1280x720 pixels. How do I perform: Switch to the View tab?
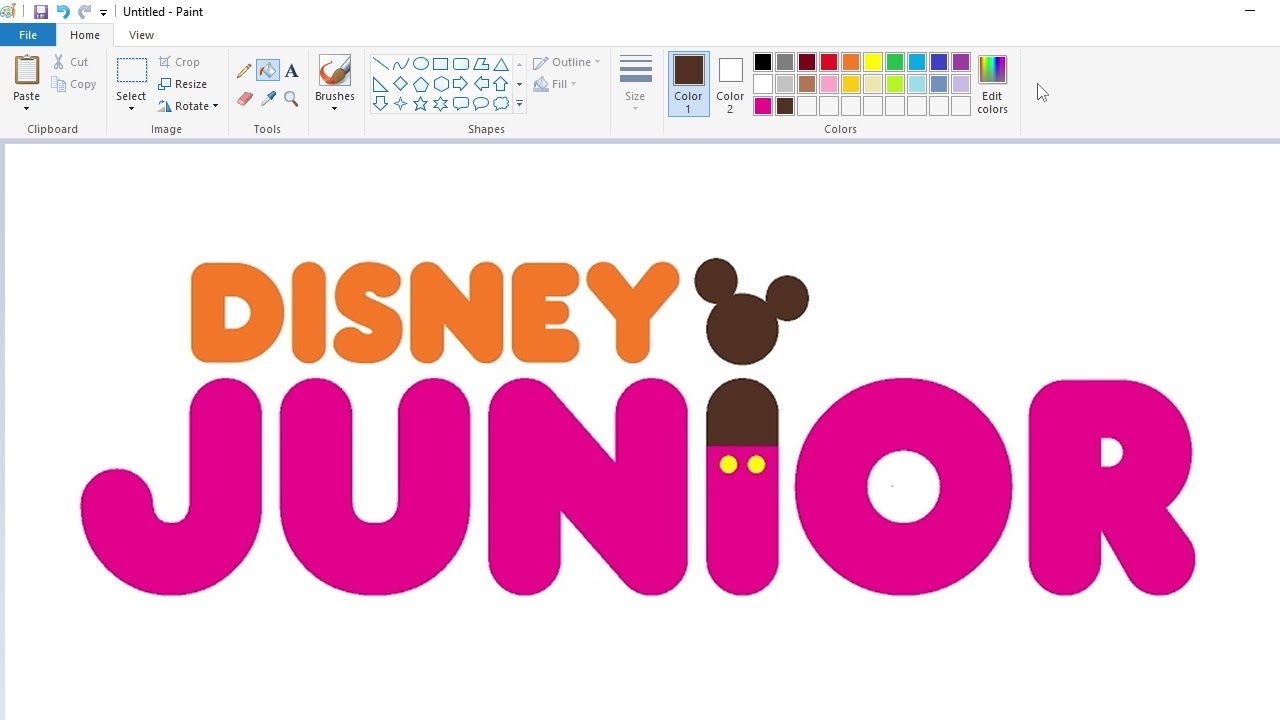pos(141,35)
